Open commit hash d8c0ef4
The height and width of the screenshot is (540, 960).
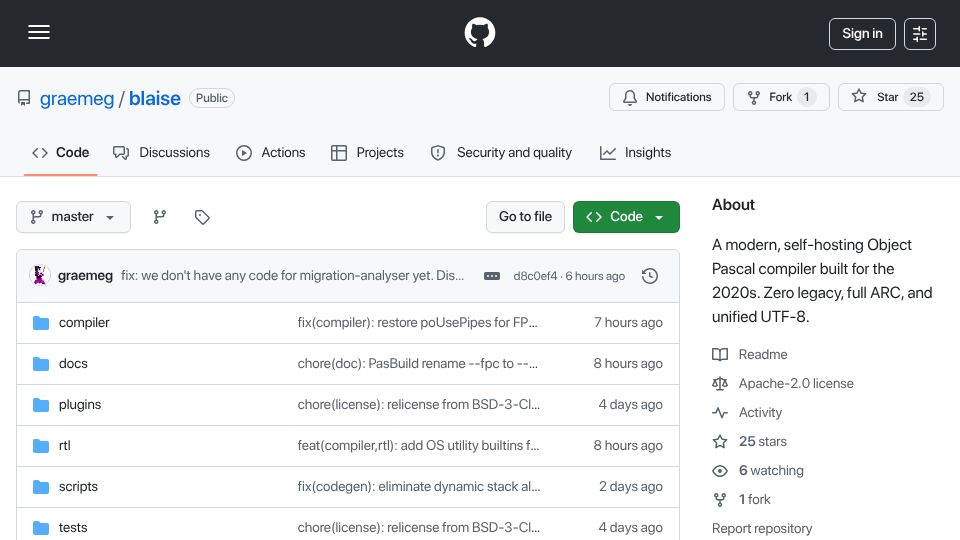pos(535,276)
